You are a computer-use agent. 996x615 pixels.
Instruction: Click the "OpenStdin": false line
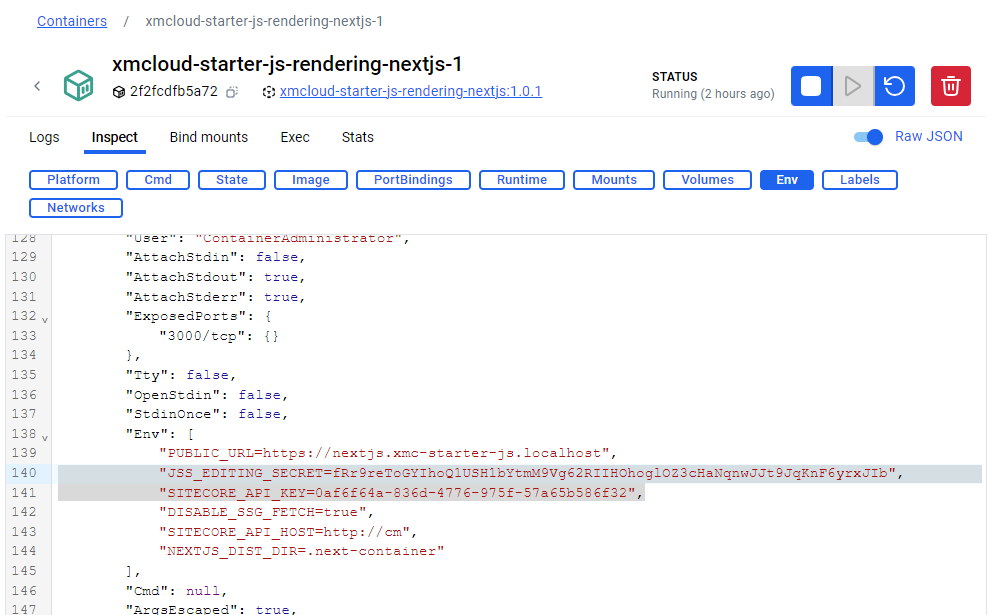click(x=207, y=395)
